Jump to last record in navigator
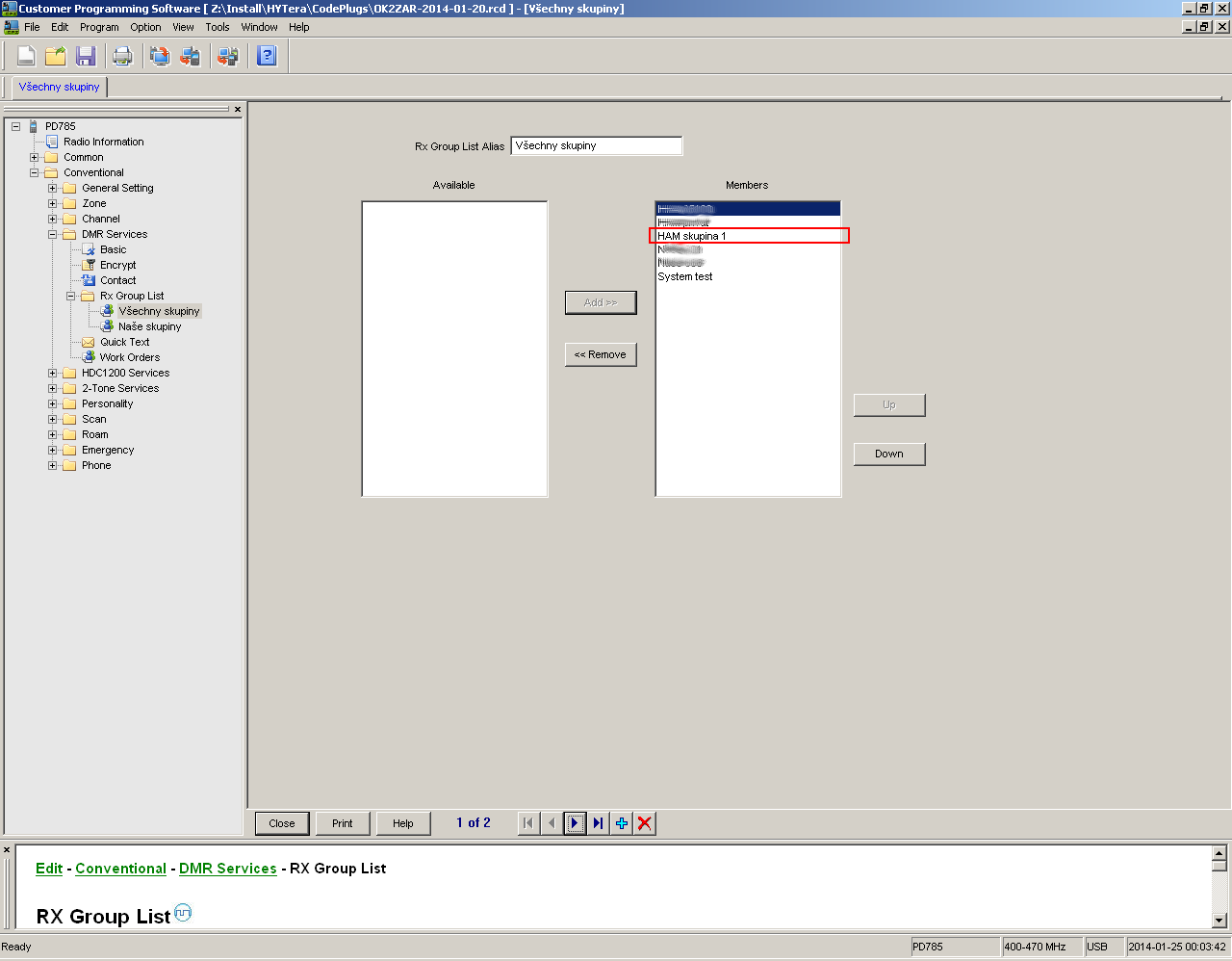This screenshot has height=961, width=1232. 598,823
